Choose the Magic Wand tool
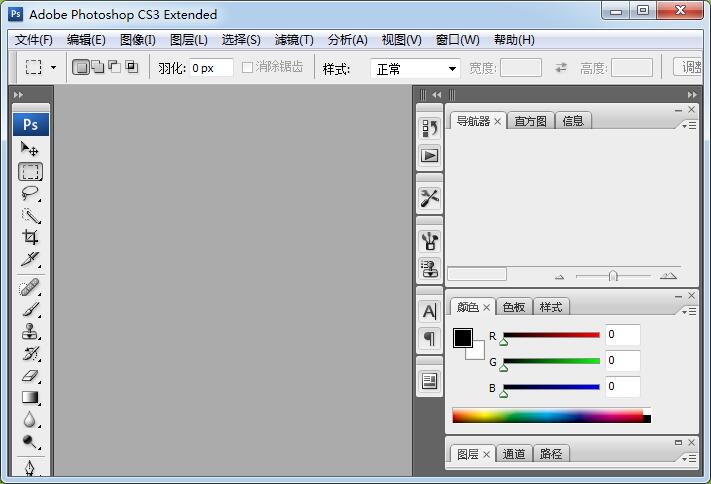The width and height of the screenshot is (711, 484). tap(30, 215)
